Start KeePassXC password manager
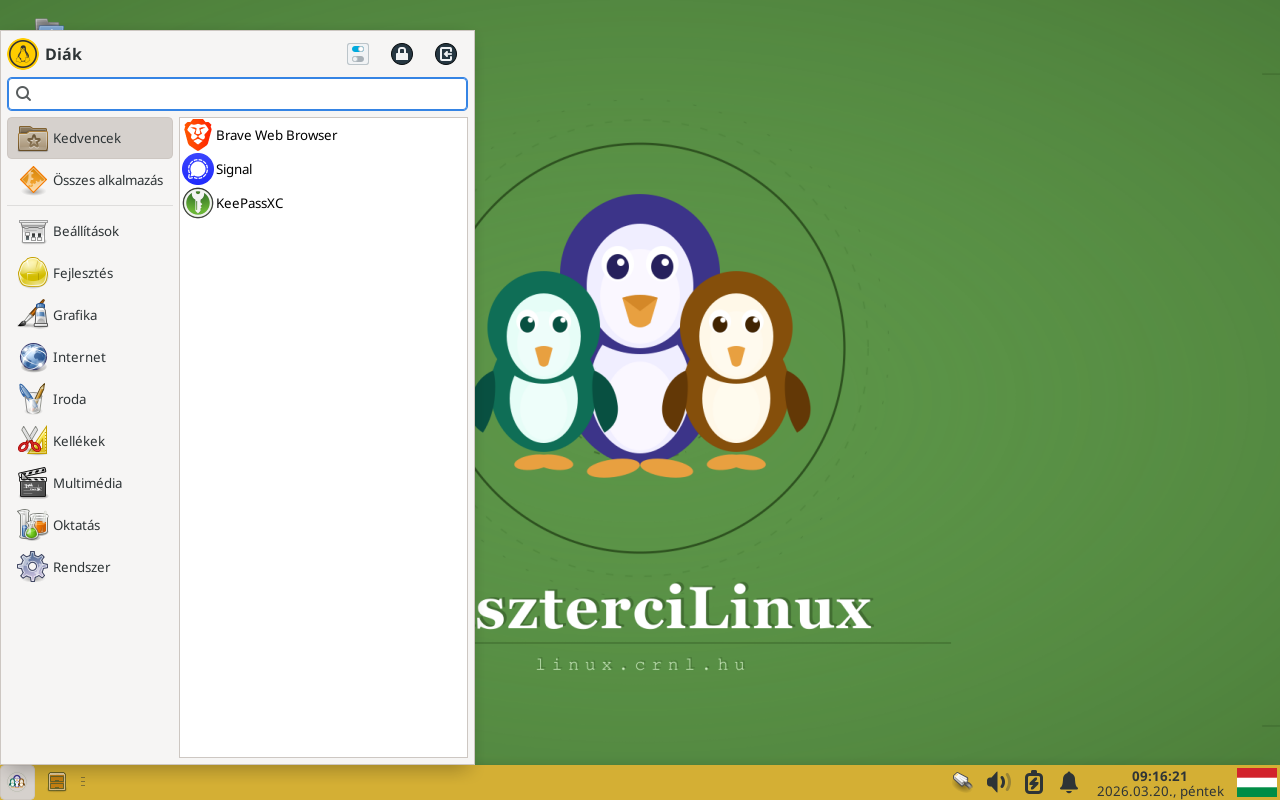 tap(249, 203)
